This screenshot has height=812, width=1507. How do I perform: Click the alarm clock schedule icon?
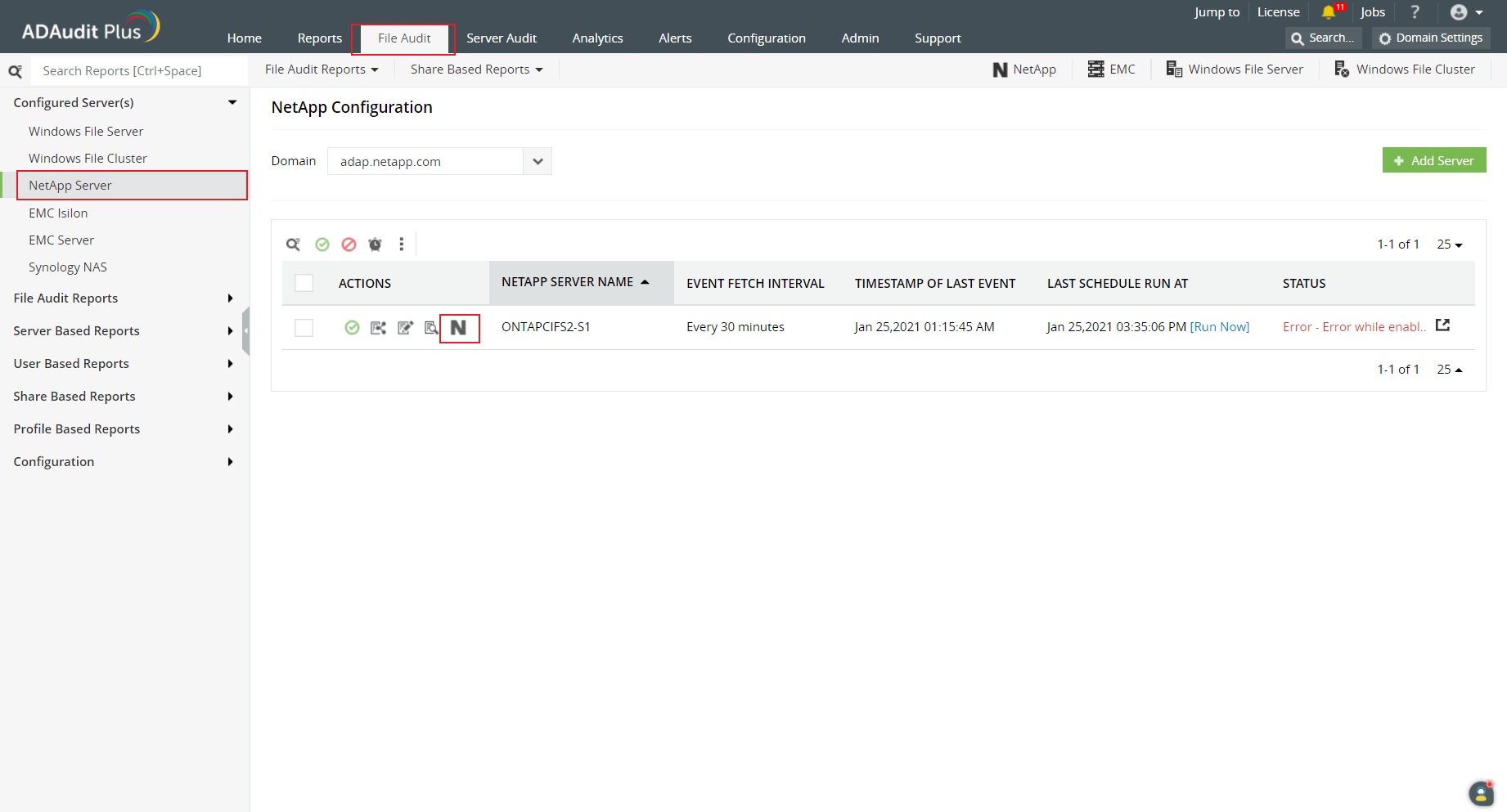point(375,244)
